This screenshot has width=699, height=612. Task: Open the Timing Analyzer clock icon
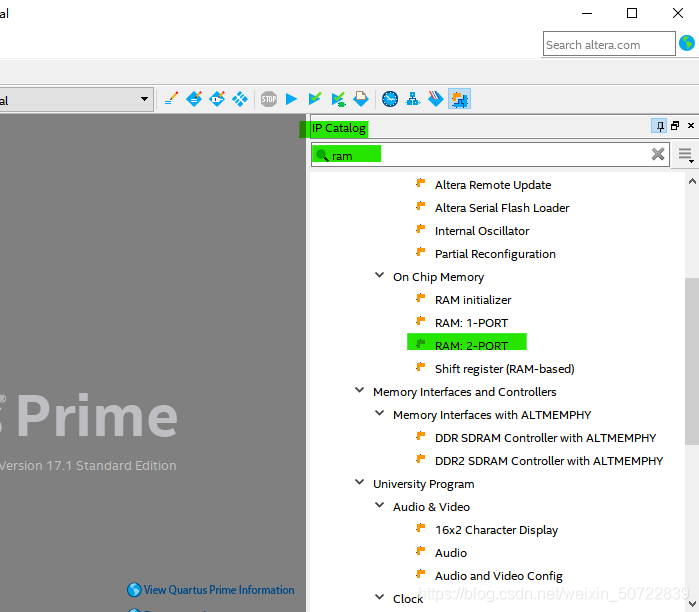390,99
